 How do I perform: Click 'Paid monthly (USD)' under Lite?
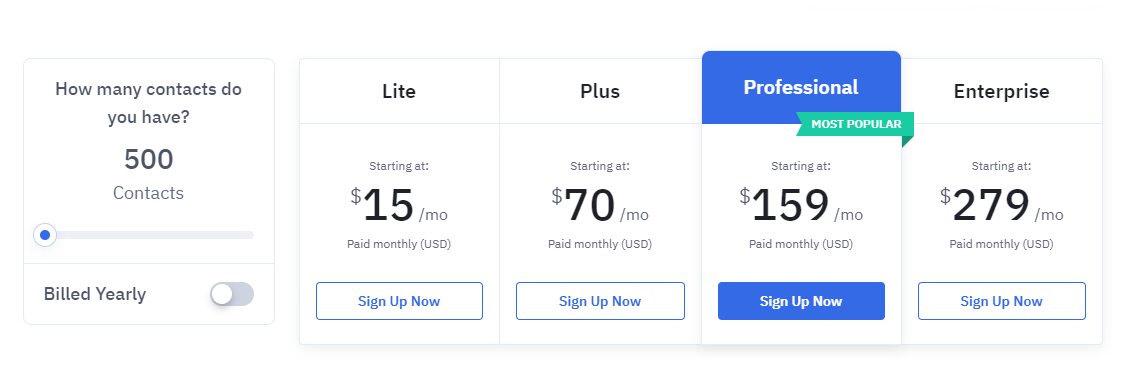pos(399,244)
